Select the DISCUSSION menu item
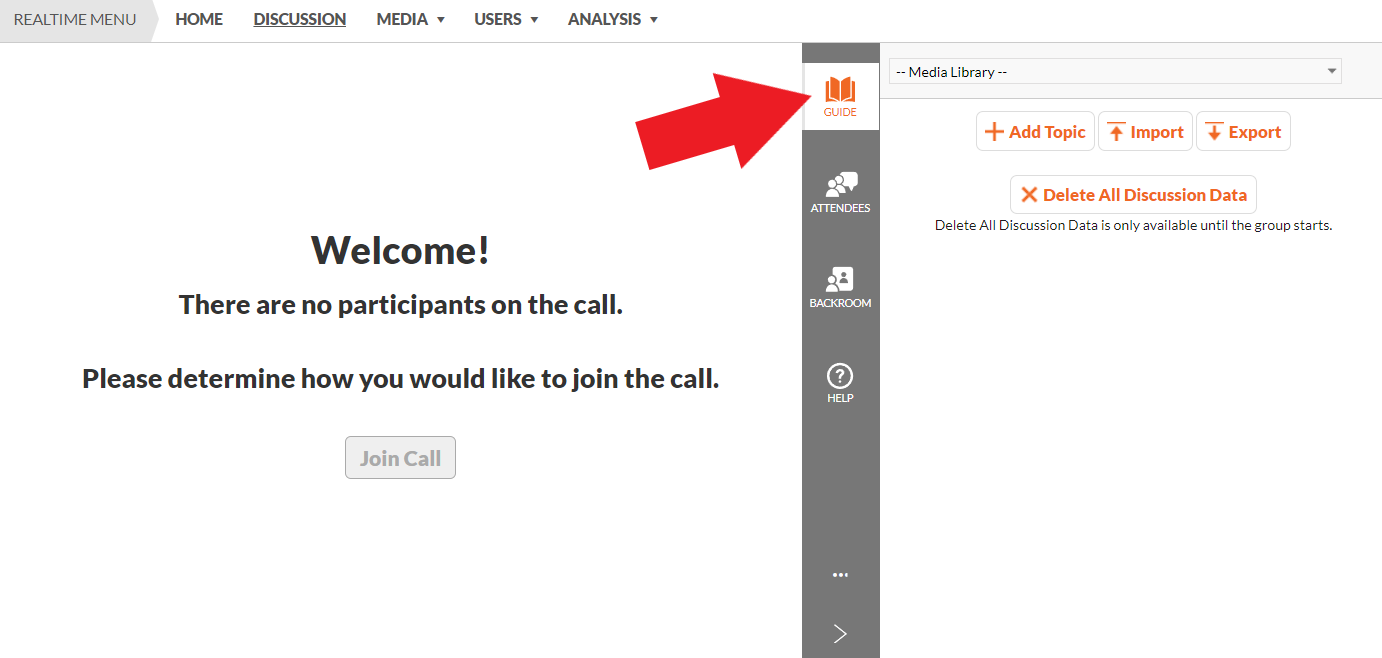Viewport: 1382px width, 658px height. click(x=299, y=19)
